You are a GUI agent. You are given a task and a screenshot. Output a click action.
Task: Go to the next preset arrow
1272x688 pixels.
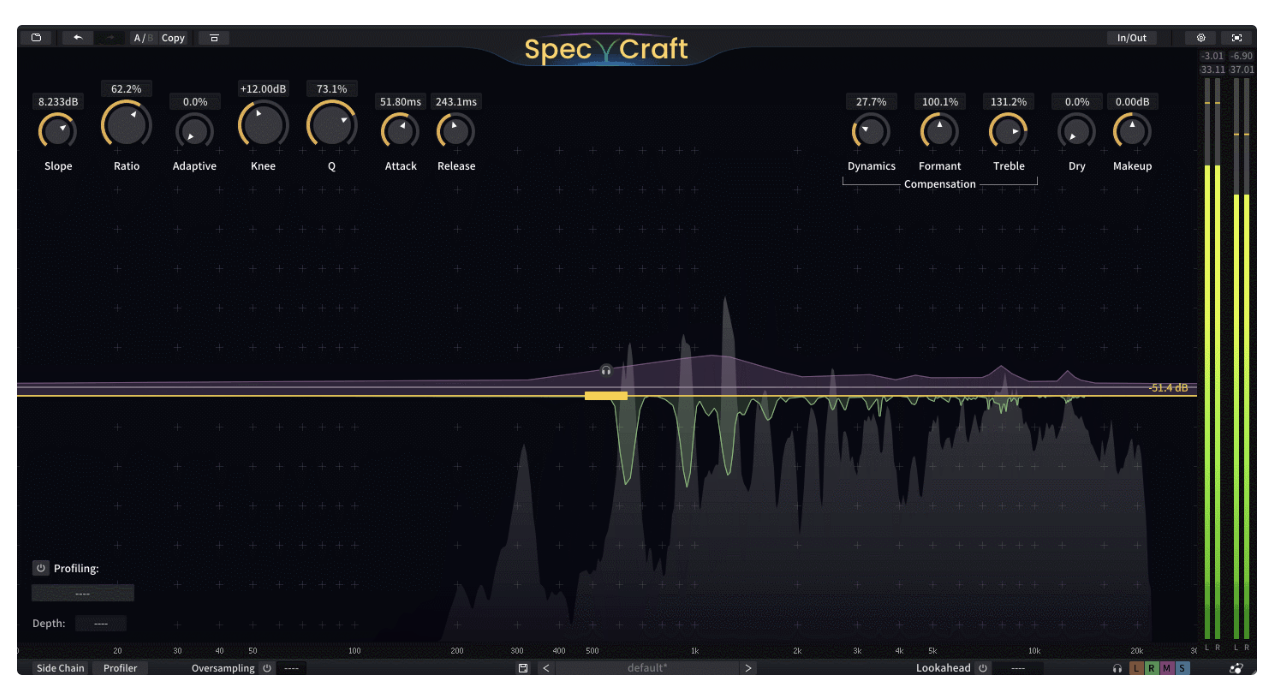click(748, 668)
